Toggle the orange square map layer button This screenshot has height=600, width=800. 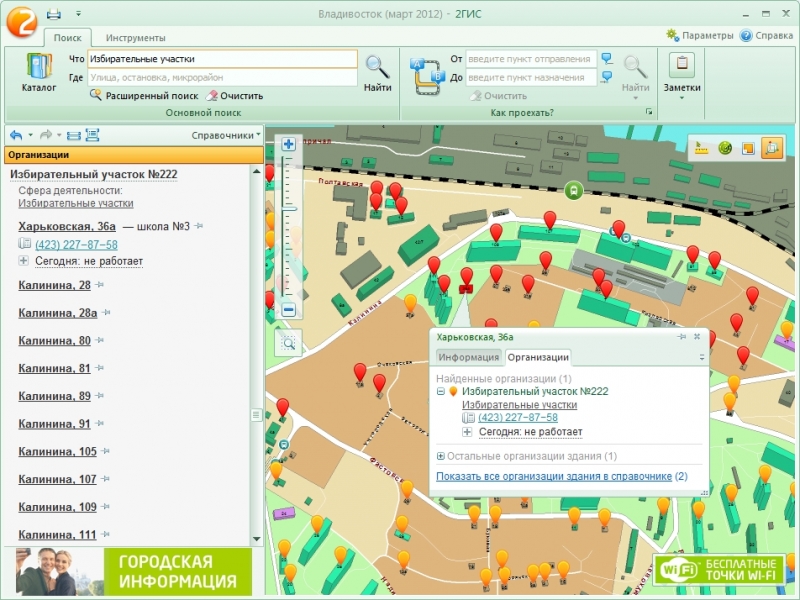[748, 148]
